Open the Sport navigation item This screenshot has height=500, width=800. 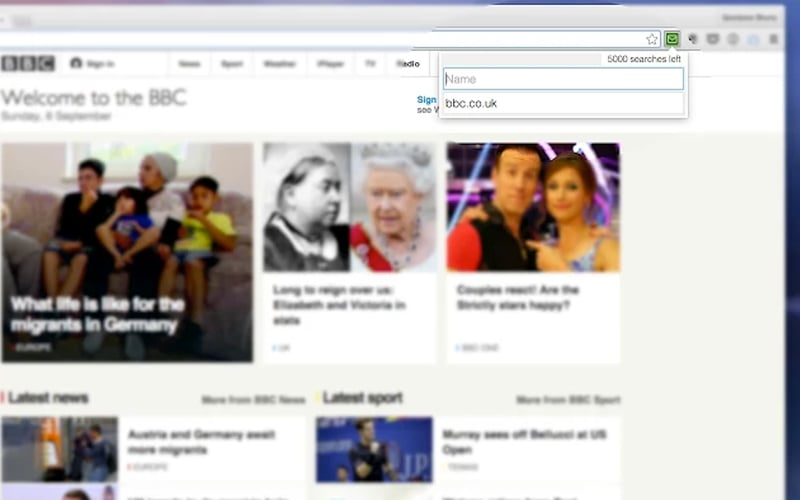pyautogui.click(x=232, y=64)
